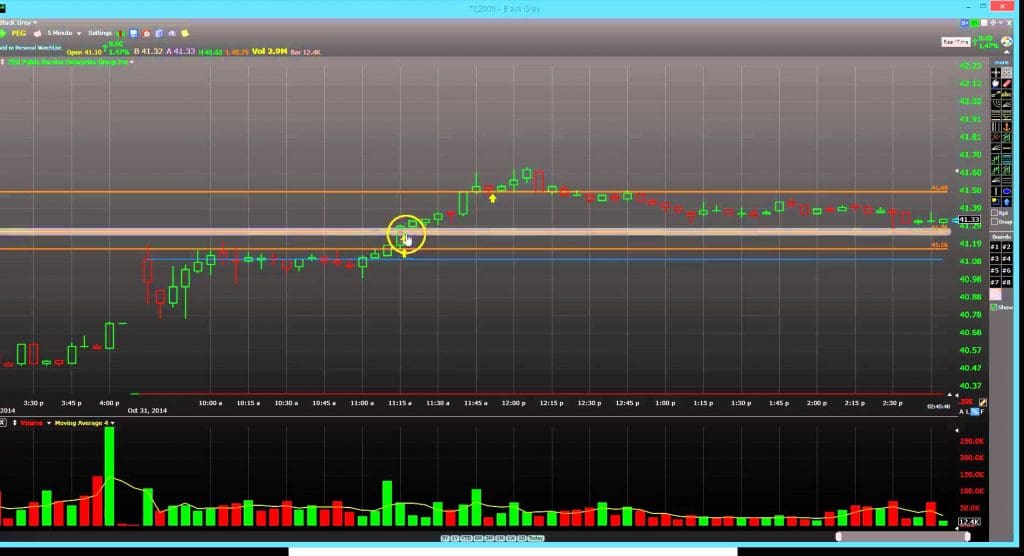Screen dimensions: 1024x556
Task: Select percent scale option
Action: (975, 412)
